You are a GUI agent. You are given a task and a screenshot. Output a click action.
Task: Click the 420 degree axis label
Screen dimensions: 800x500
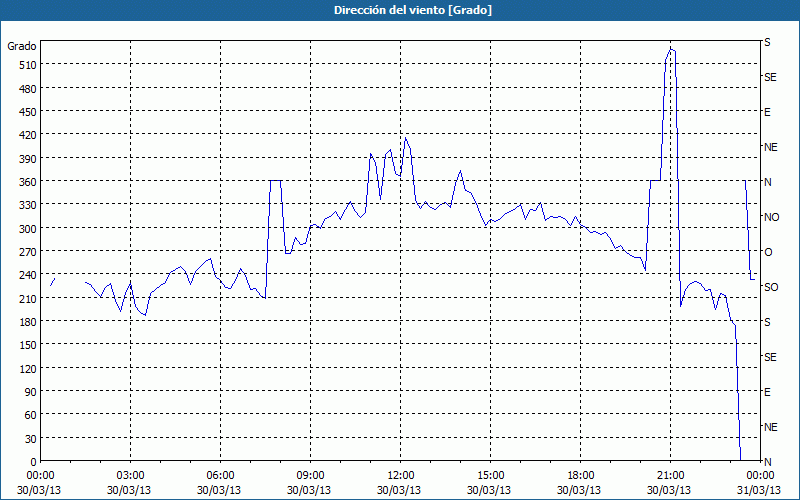click(x=28, y=135)
